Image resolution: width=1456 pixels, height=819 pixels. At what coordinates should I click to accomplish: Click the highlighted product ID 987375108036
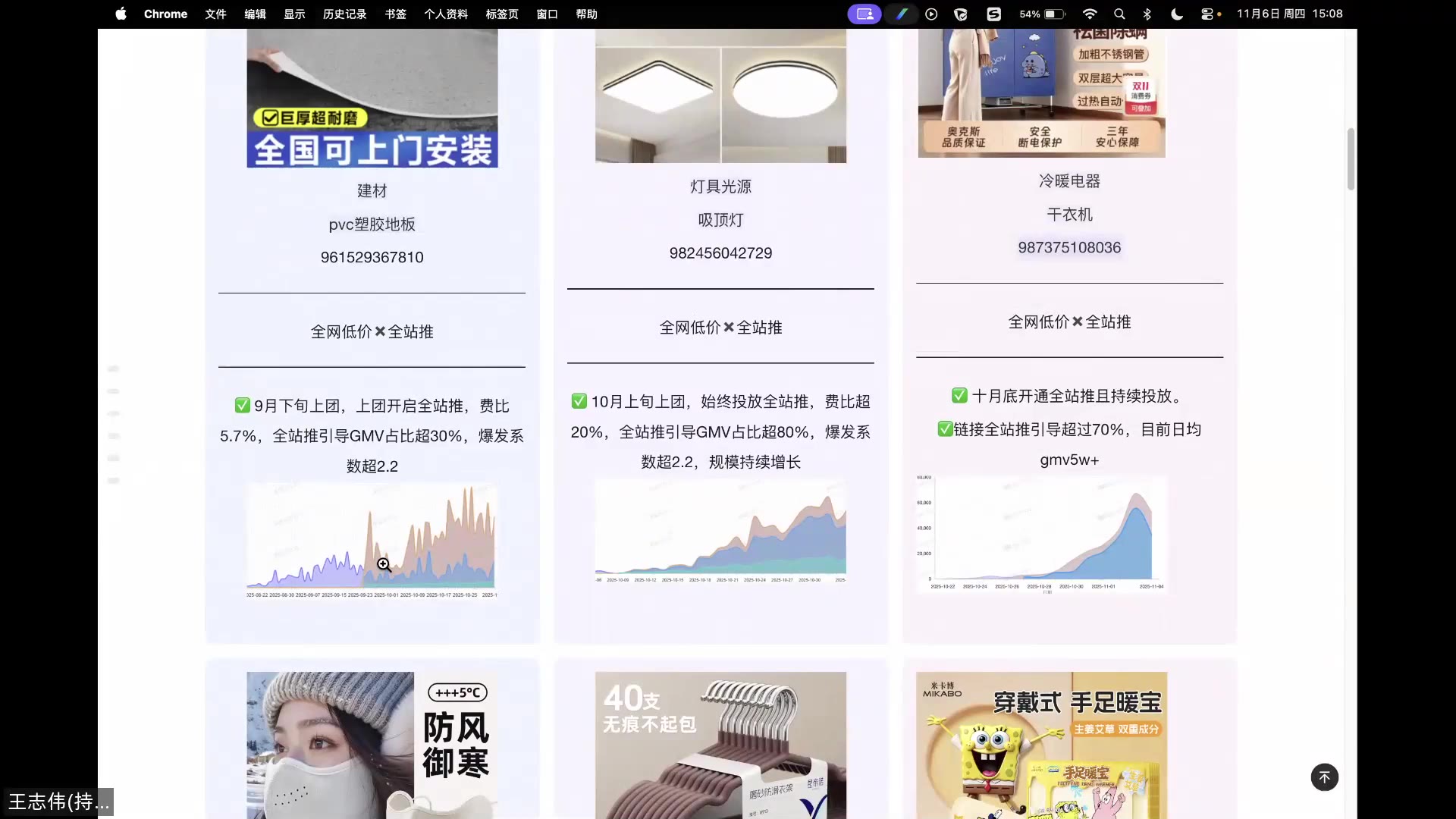tap(1068, 247)
